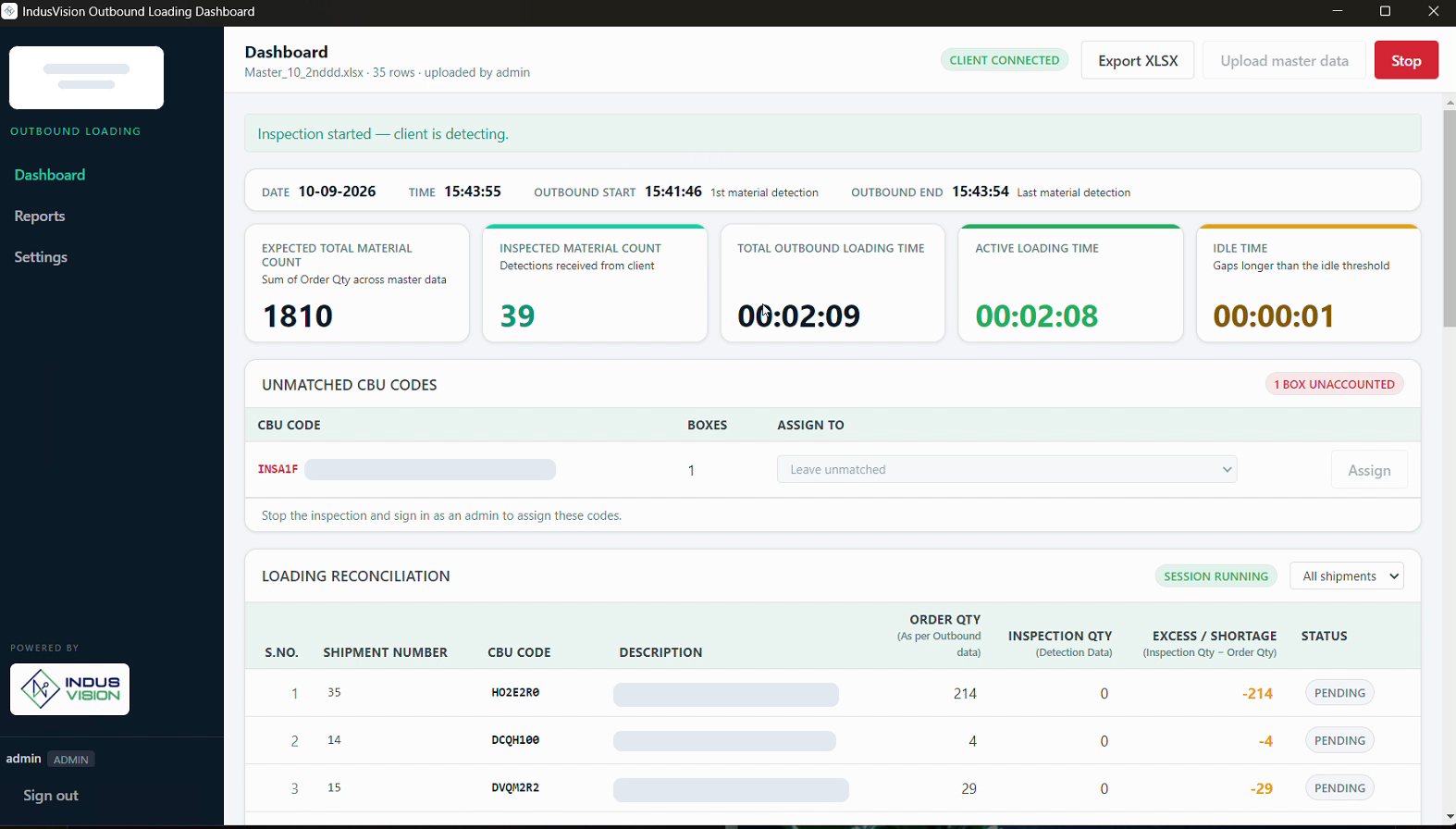1456x829 pixels.
Task: Click the '1 BOX UNACCOUNTED' badge
Action: tap(1334, 384)
